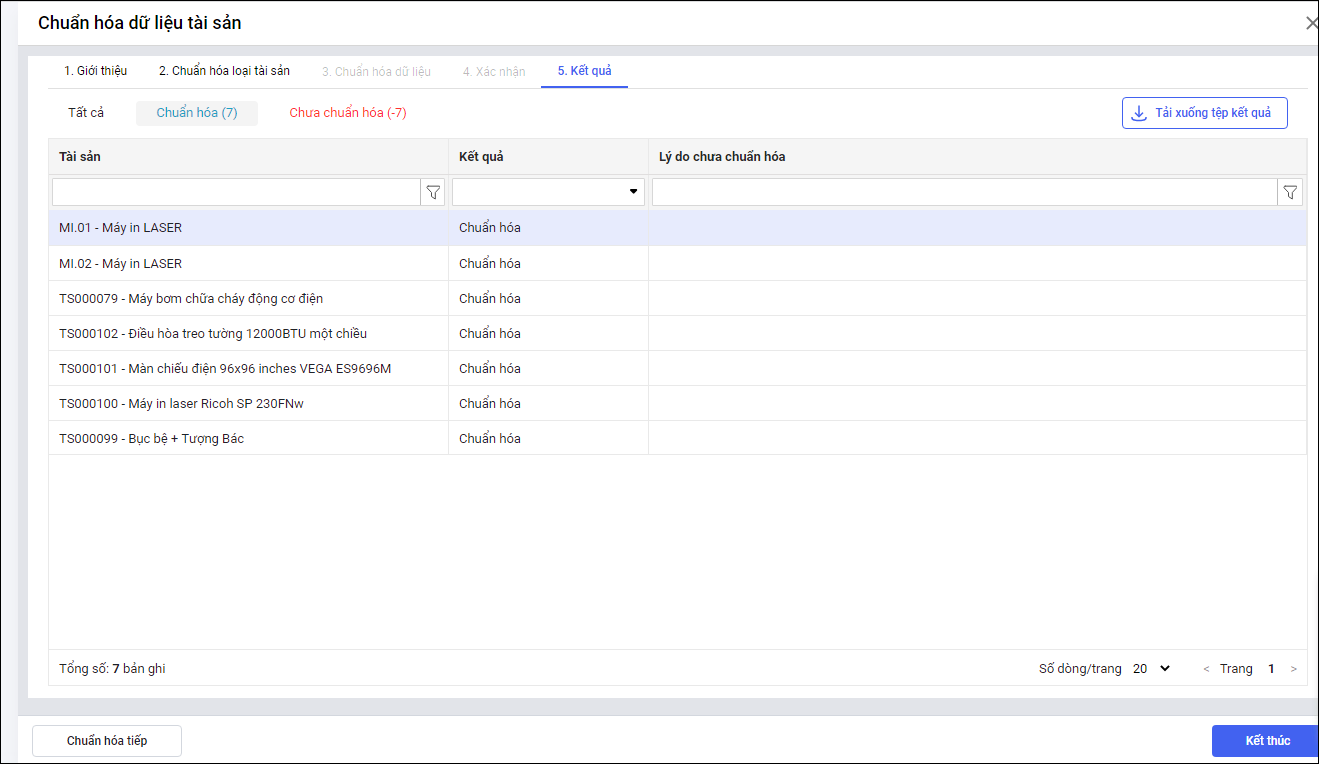
Task: Show Chưa chuẩn hóa (-7) records
Action: click(348, 113)
